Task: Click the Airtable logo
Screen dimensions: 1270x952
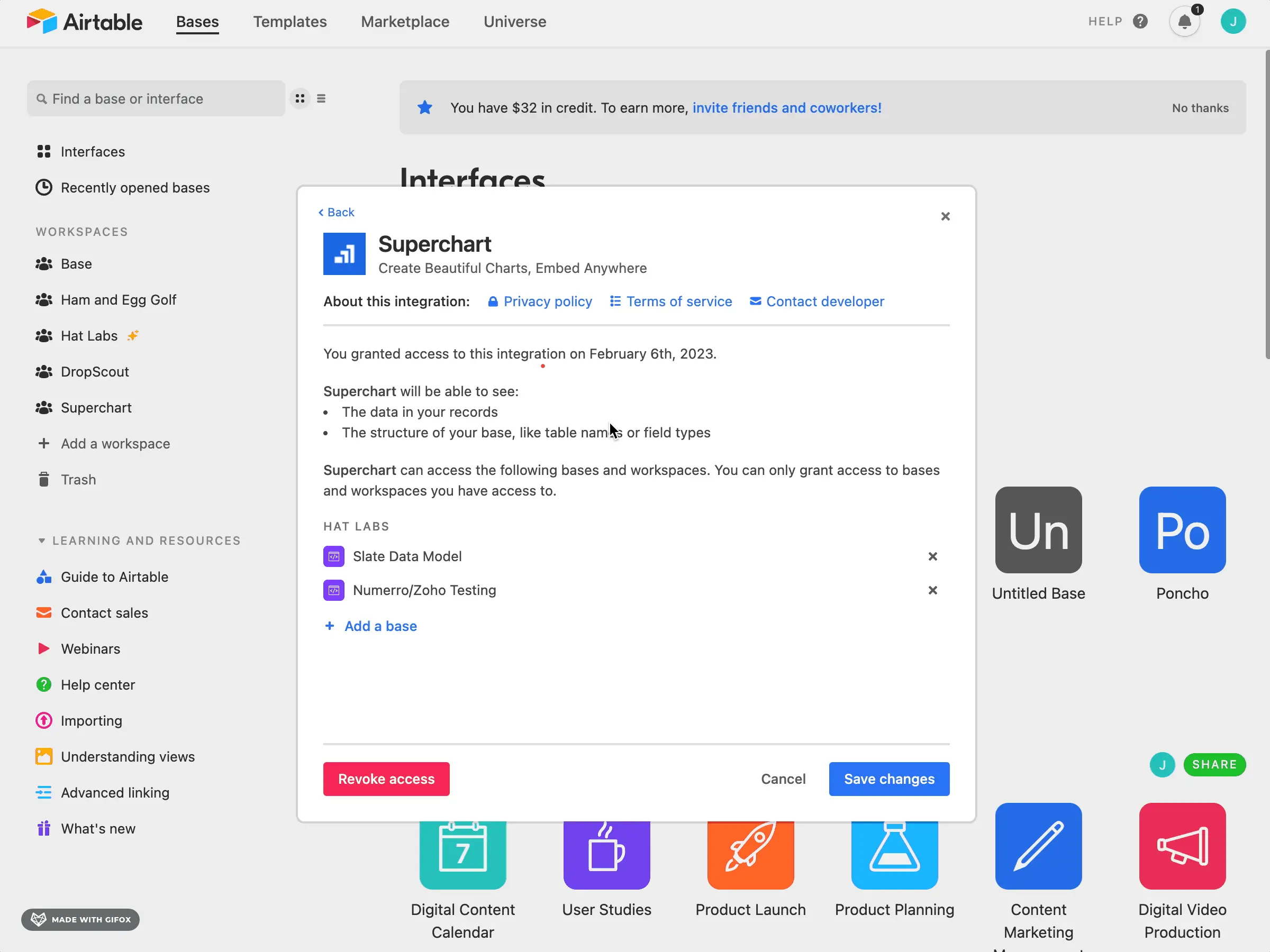Action: point(84,22)
